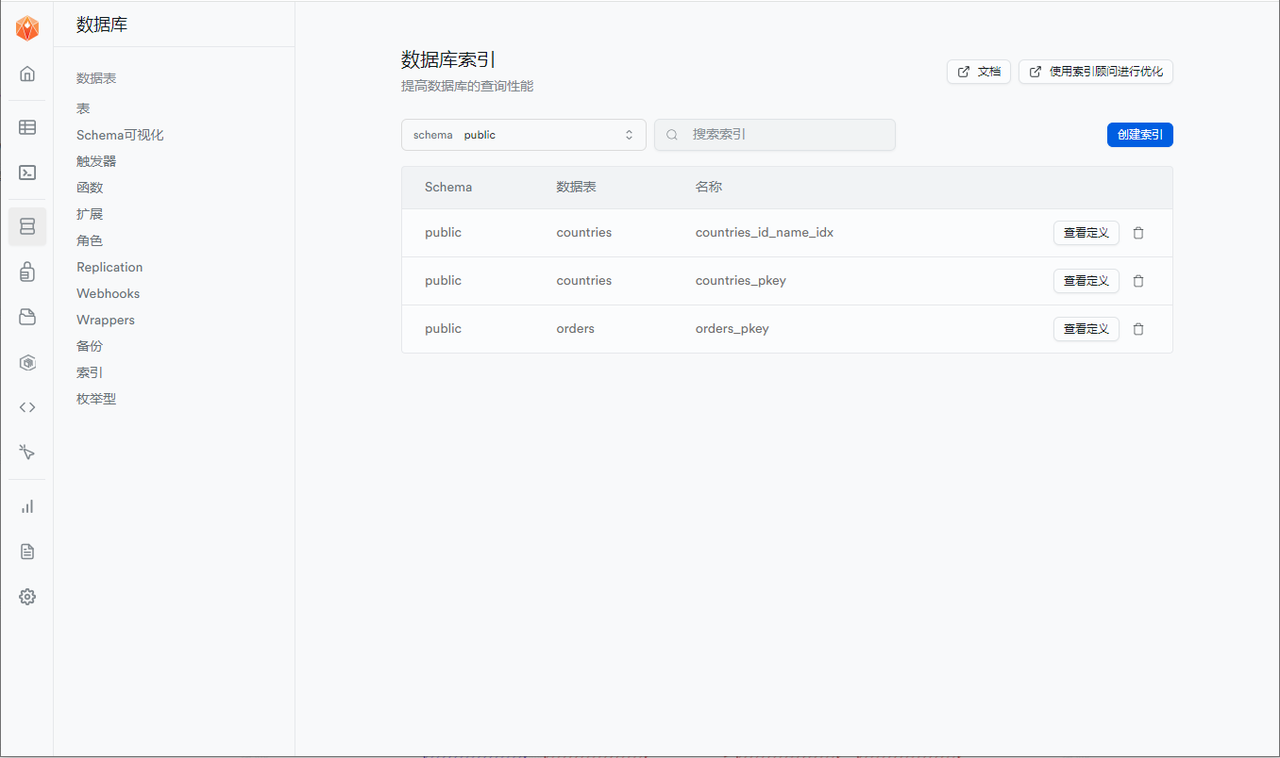The height and width of the screenshot is (758, 1280).
Task: Select 触发器 in the database sidebar
Action: point(95,160)
